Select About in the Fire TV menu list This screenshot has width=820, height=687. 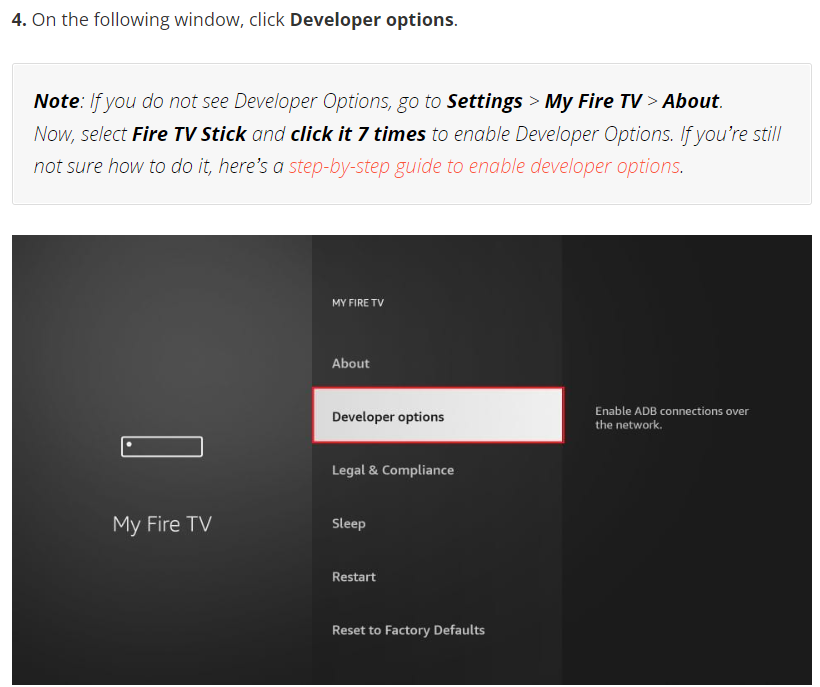[x=351, y=363]
